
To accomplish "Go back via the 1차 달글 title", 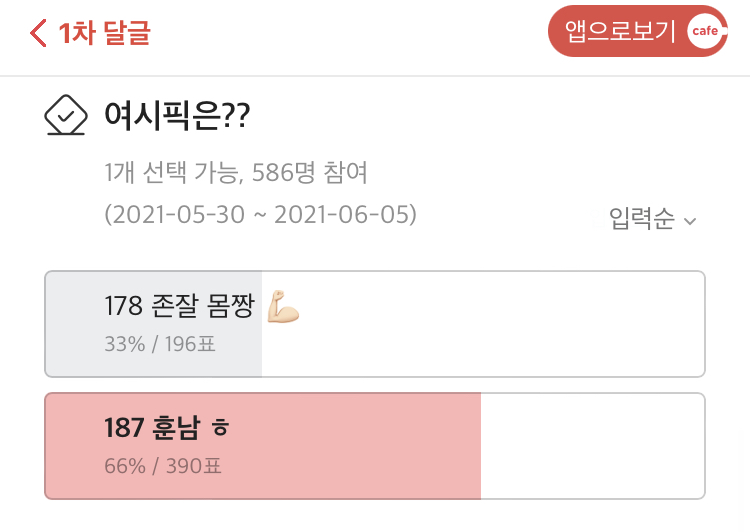I will [x=105, y=33].
